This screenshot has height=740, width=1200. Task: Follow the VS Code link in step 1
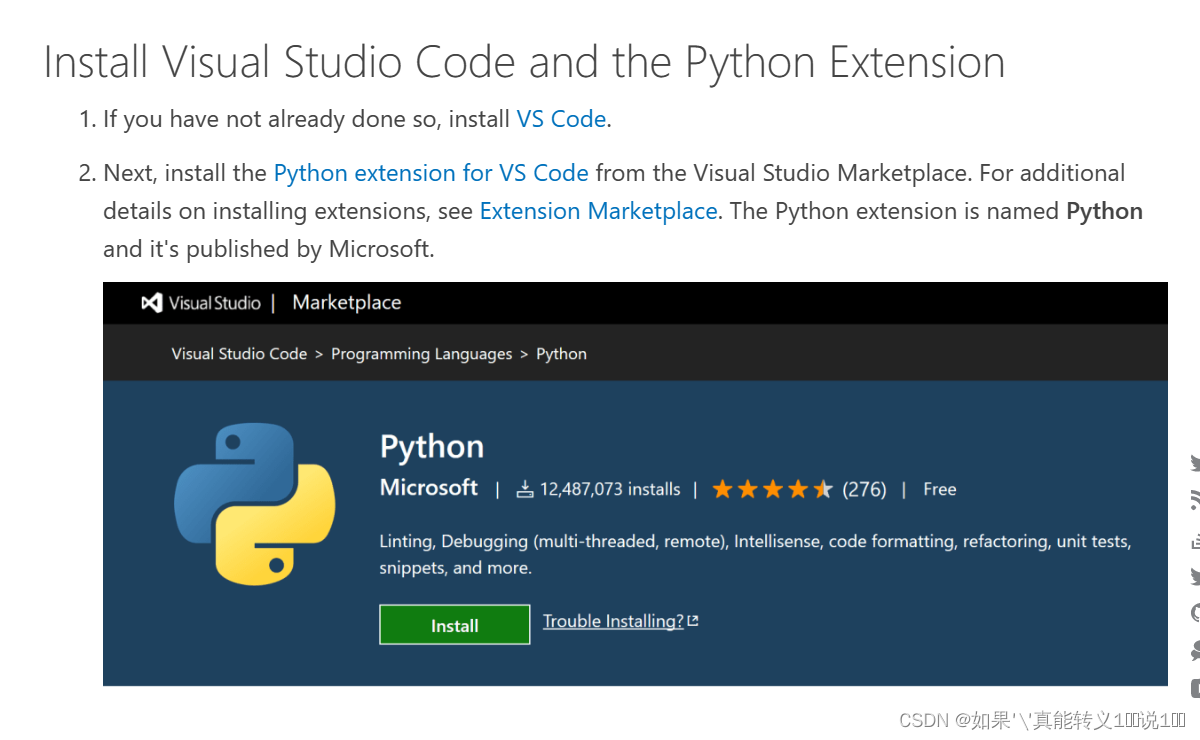pos(561,119)
